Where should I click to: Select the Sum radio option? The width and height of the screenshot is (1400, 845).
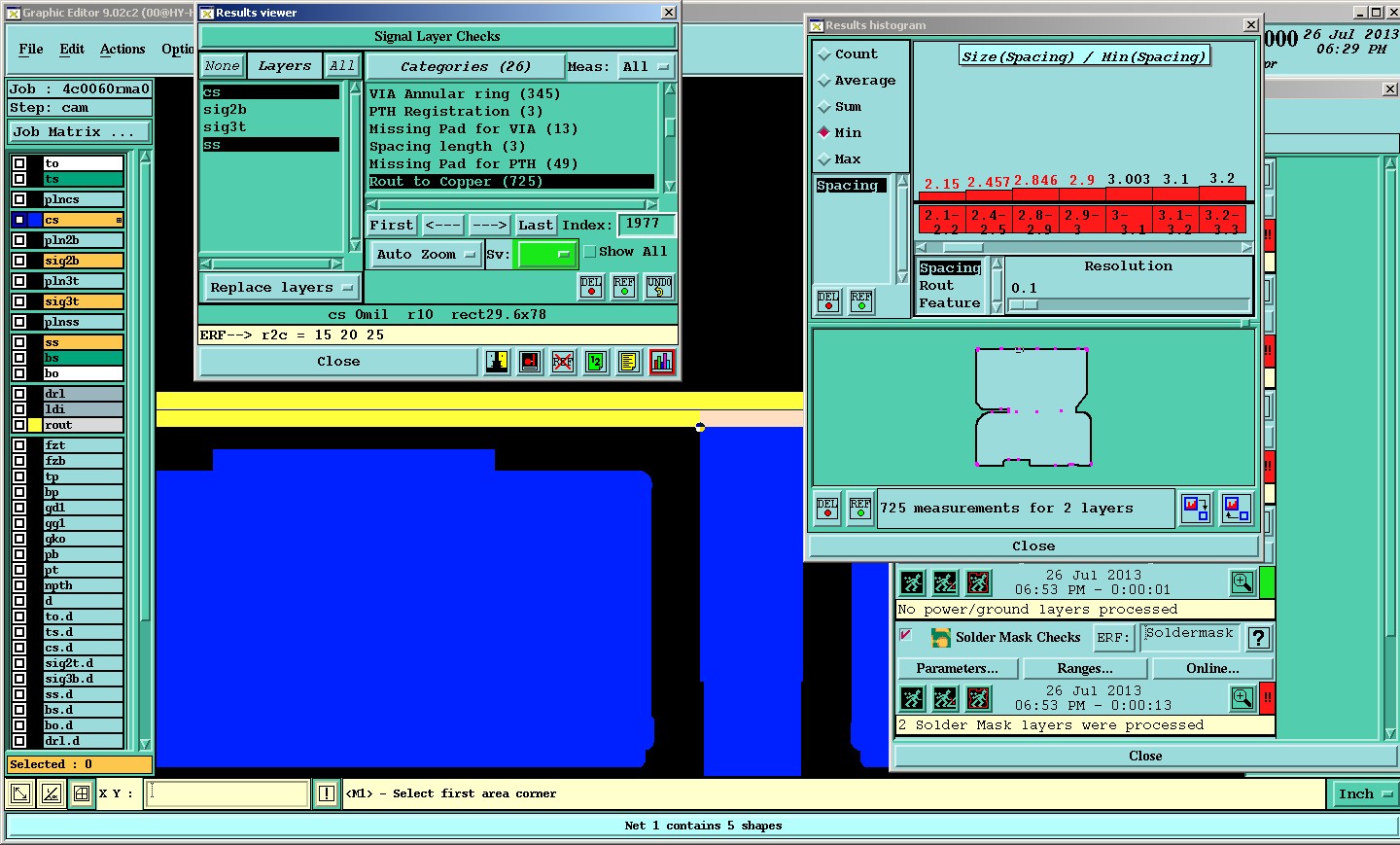(x=824, y=107)
